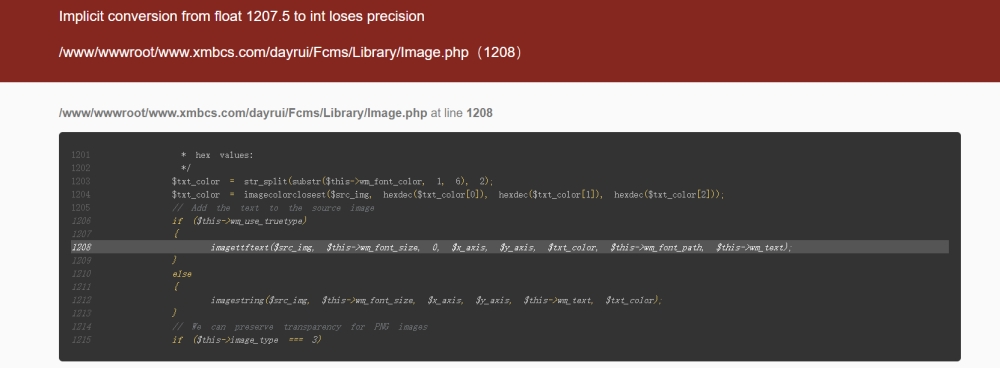Screen dimensions: 1000x368
Task: Click line number 1201 in the gutter
Action: click(x=81, y=155)
